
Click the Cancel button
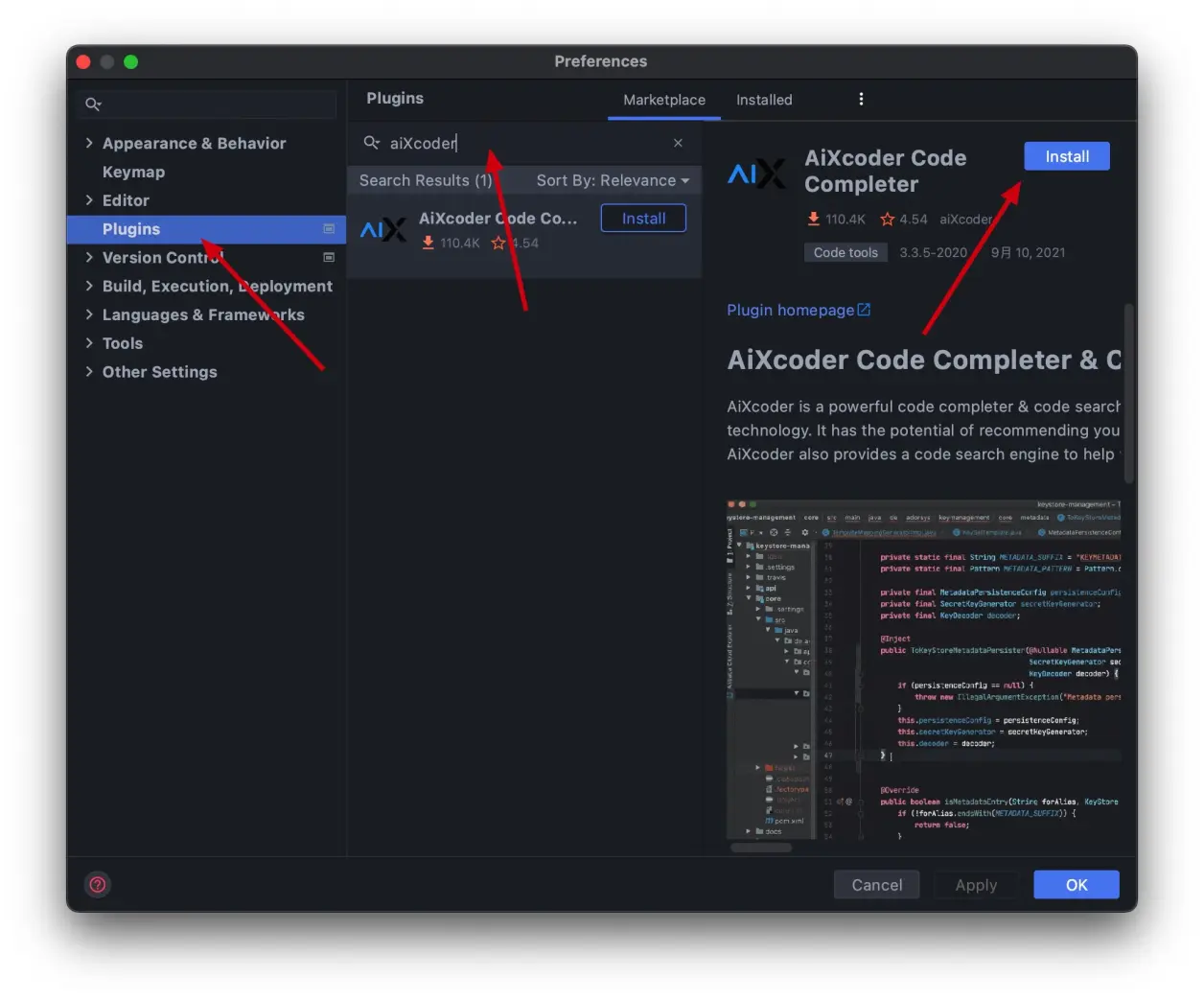[876, 885]
